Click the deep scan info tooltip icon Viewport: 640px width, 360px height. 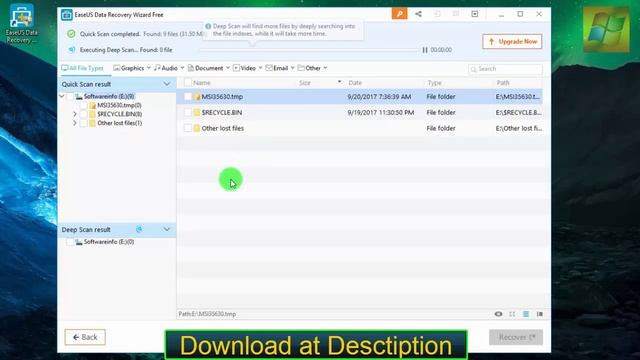pyautogui.click(x=208, y=26)
